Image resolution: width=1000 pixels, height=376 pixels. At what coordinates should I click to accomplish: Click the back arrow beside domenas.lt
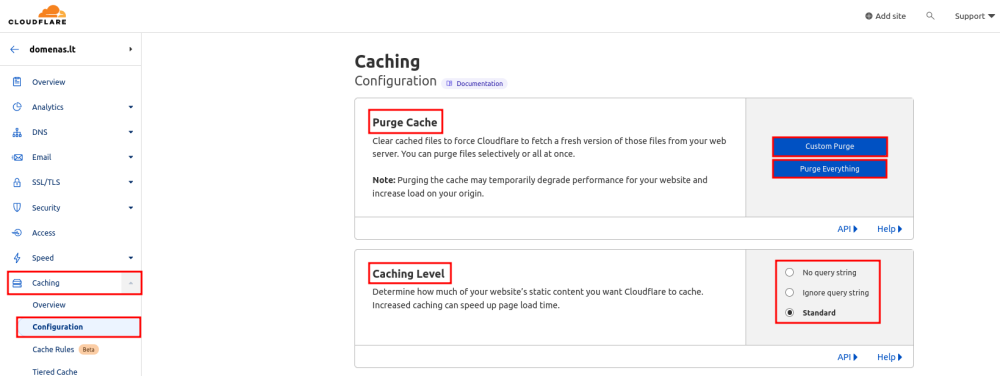[15, 49]
